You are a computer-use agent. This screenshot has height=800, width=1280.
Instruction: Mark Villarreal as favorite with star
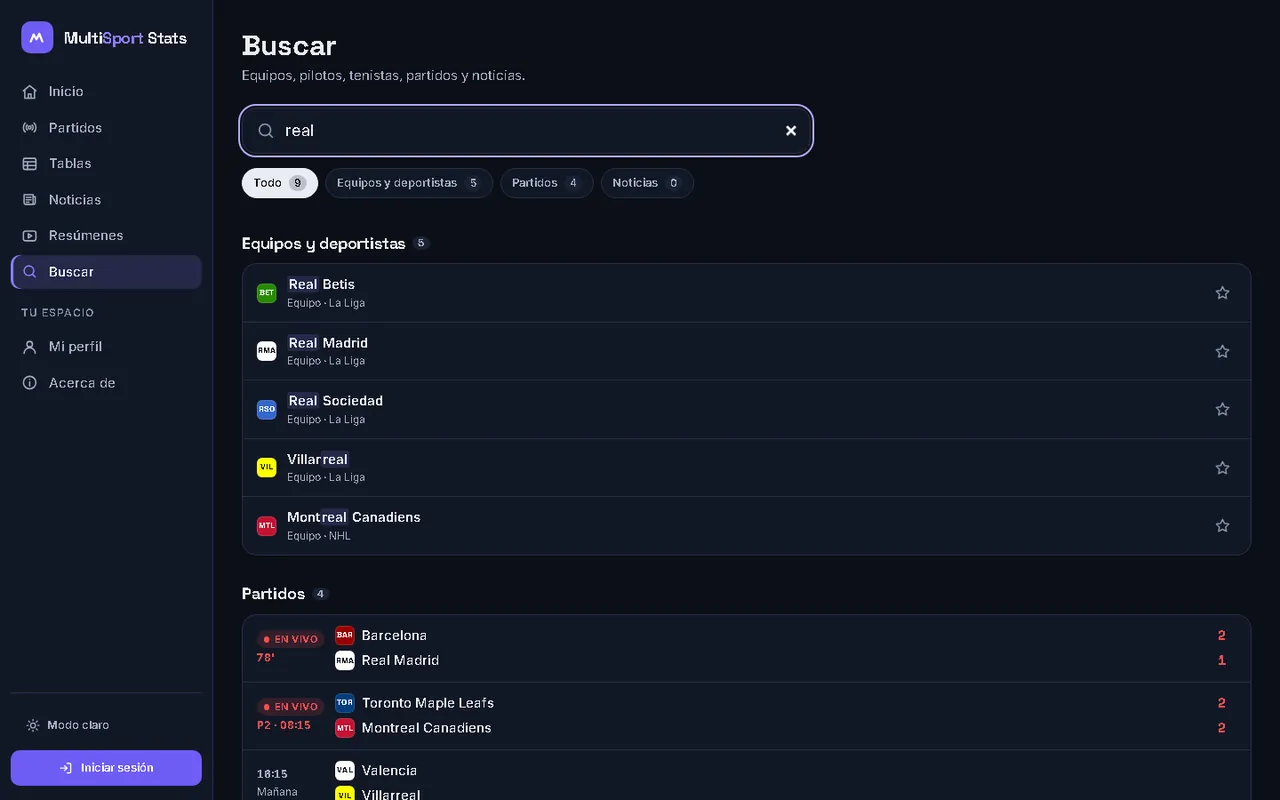[1222, 468]
